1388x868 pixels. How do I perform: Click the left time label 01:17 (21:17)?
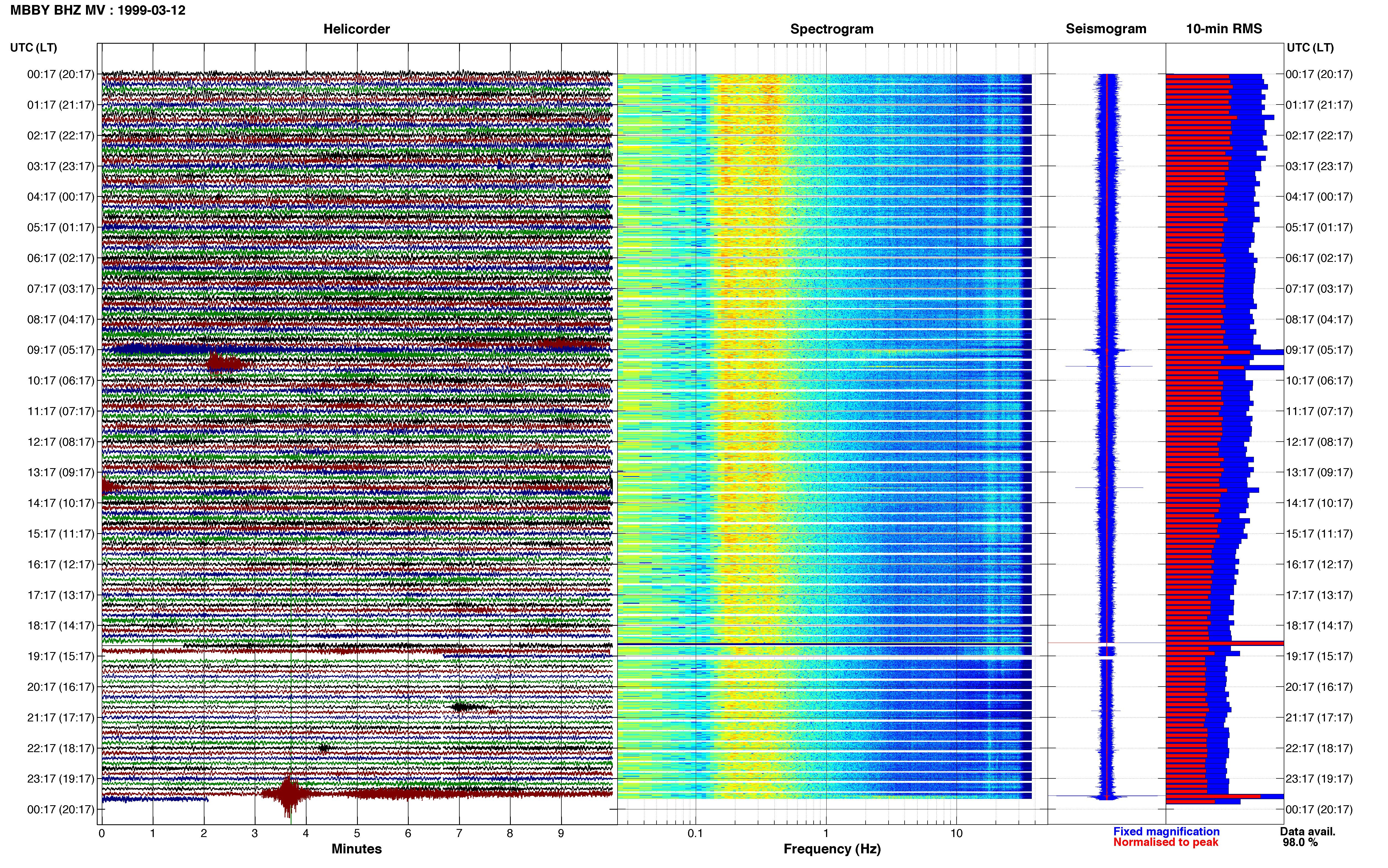click(x=60, y=105)
